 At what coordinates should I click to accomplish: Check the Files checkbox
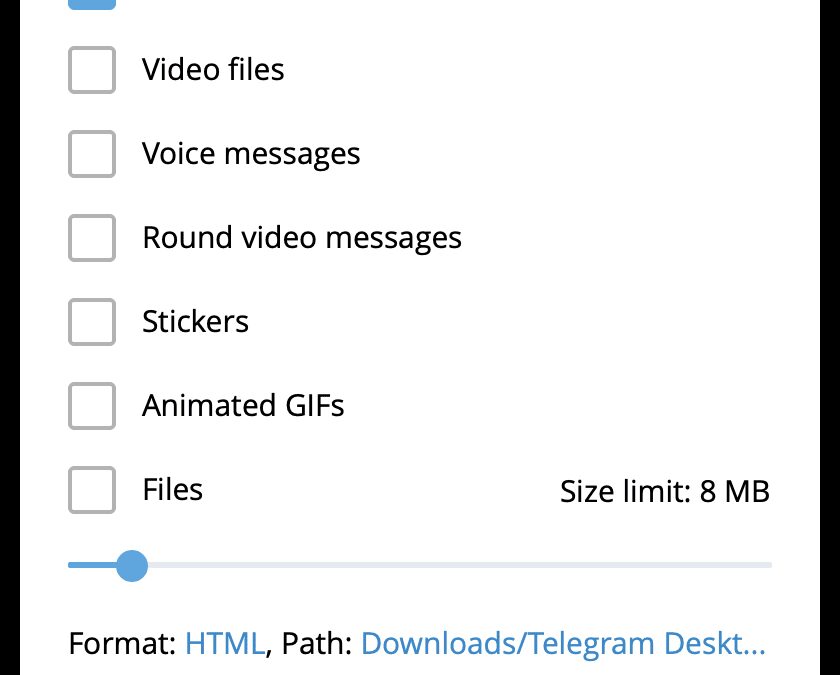click(x=92, y=490)
